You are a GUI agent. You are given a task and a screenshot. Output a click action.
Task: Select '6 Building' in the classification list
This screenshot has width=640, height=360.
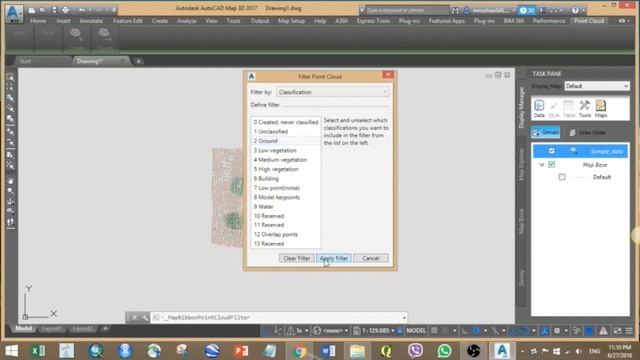click(x=286, y=178)
